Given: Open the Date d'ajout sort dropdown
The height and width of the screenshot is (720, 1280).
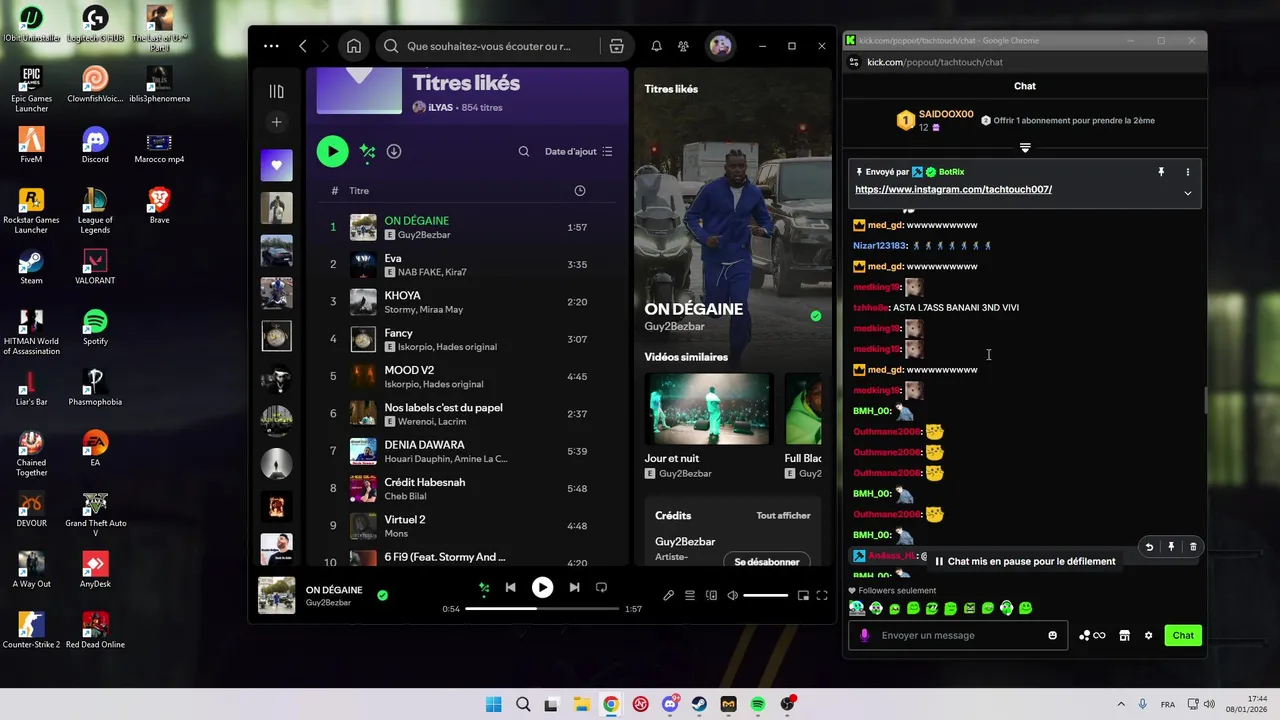Looking at the screenshot, I should [x=579, y=152].
